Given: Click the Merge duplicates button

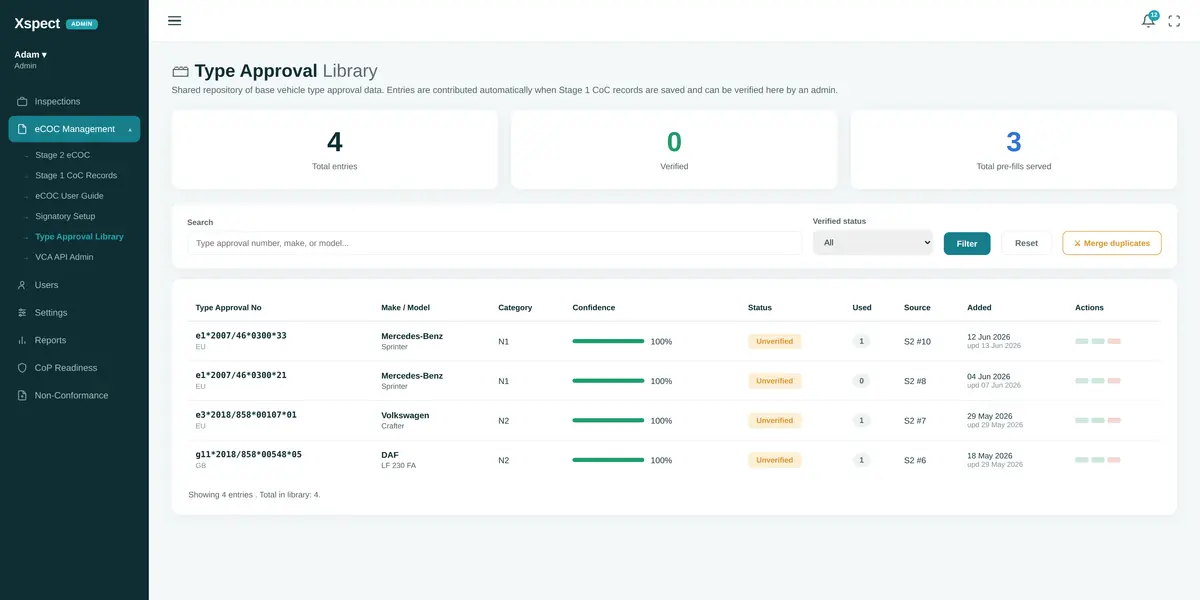Looking at the screenshot, I should [x=1112, y=243].
